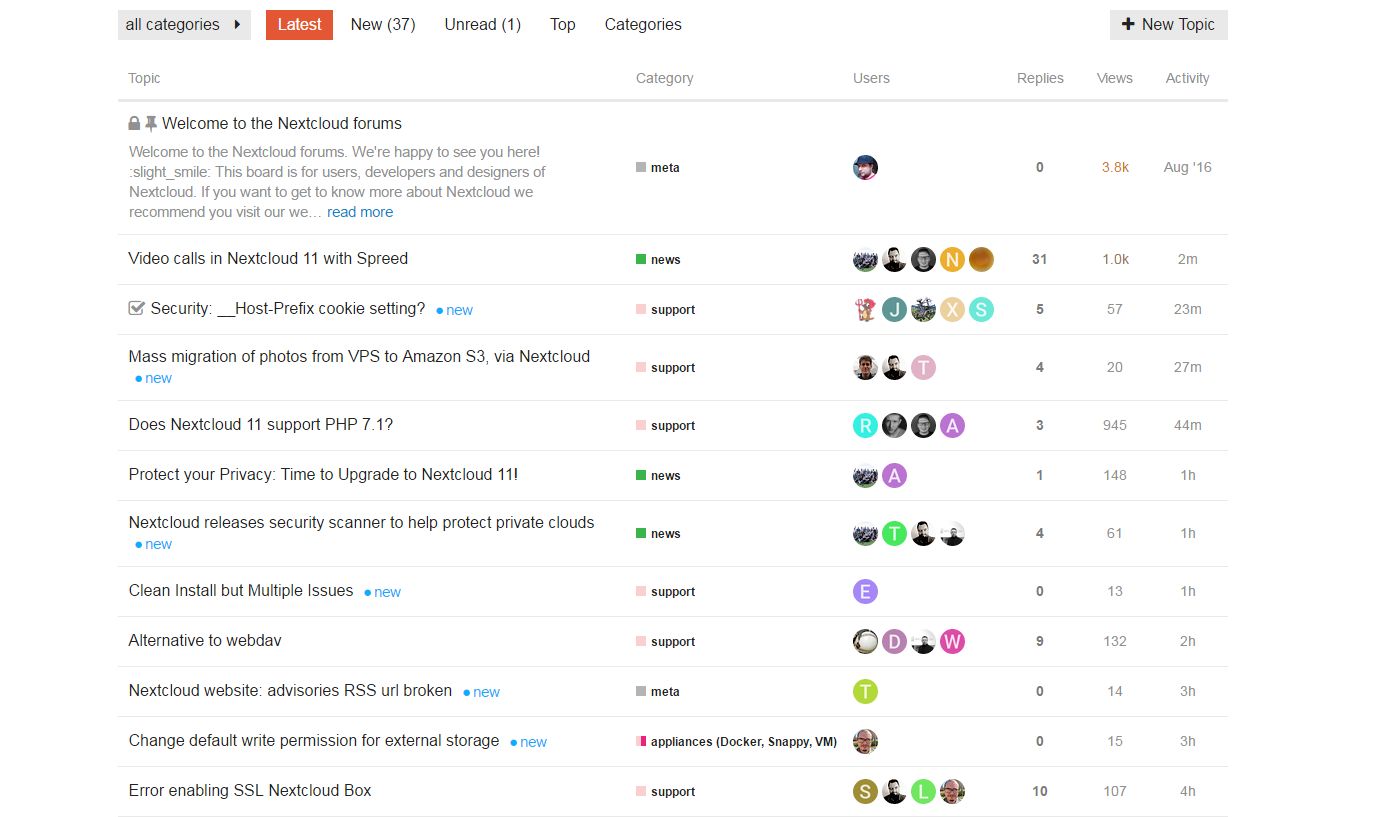Click the cyan R avatar on PHP 7.1 row
This screenshot has width=1397, height=817.
pyautogui.click(x=866, y=426)
